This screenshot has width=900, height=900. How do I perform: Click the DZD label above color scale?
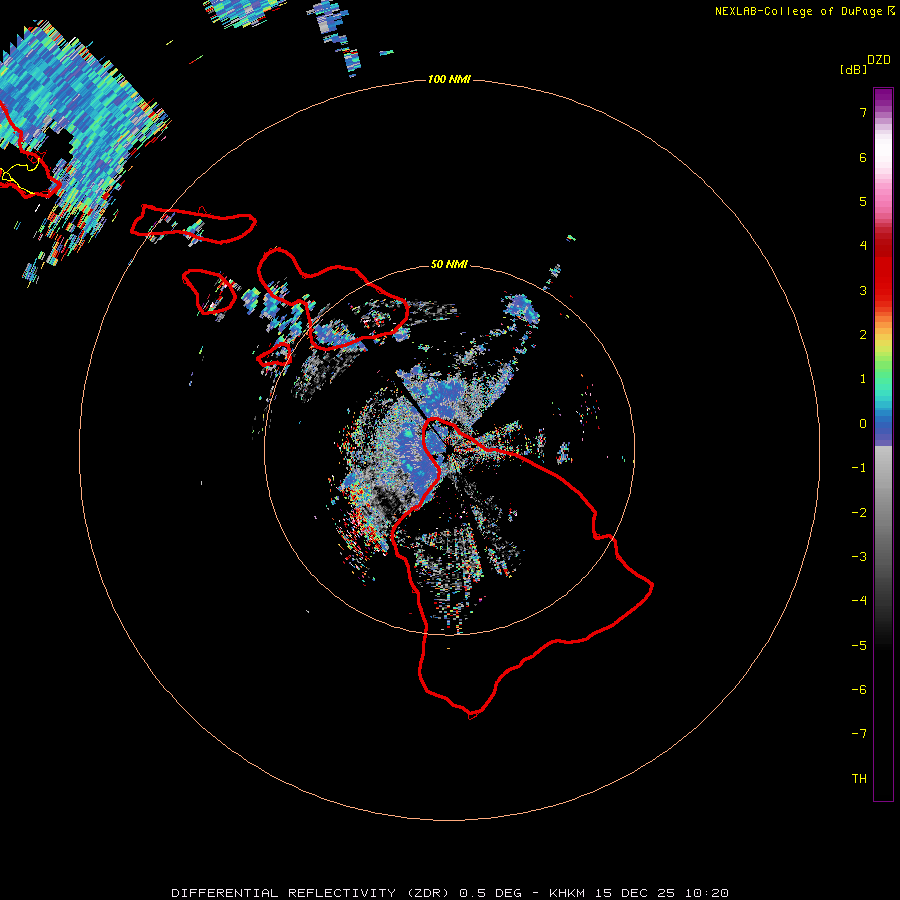tap(879, 60)
